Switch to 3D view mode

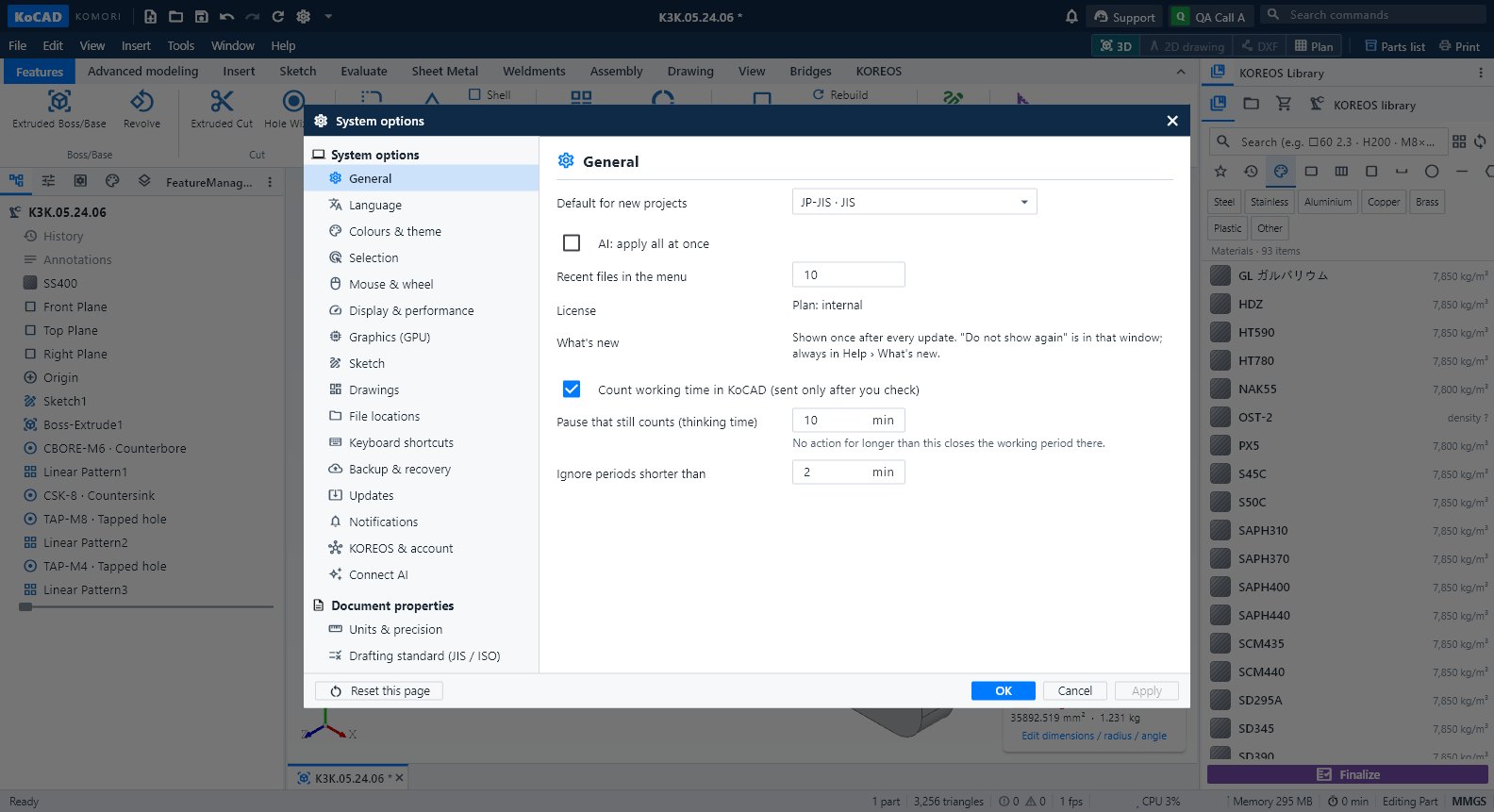pos(1115,45)
